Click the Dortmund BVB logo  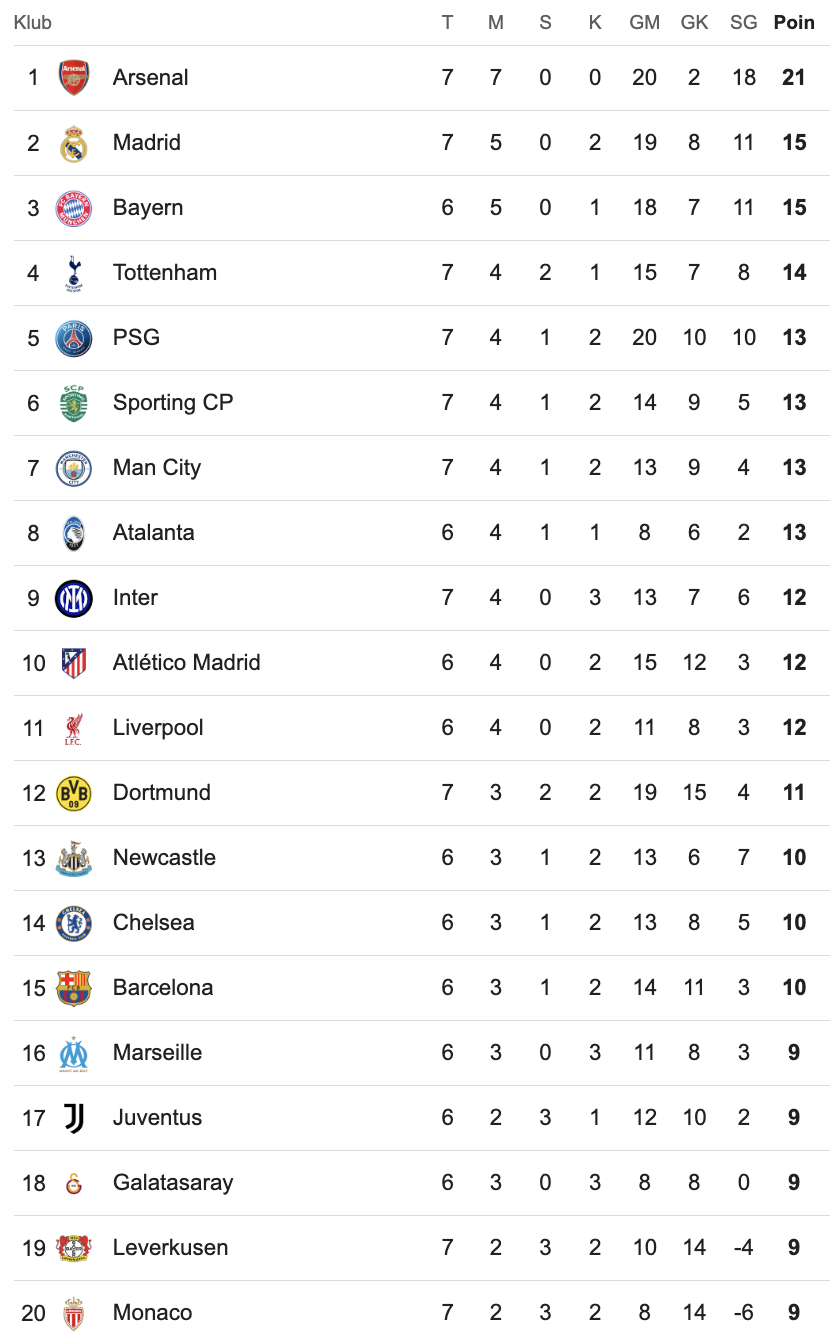[74, 793]
